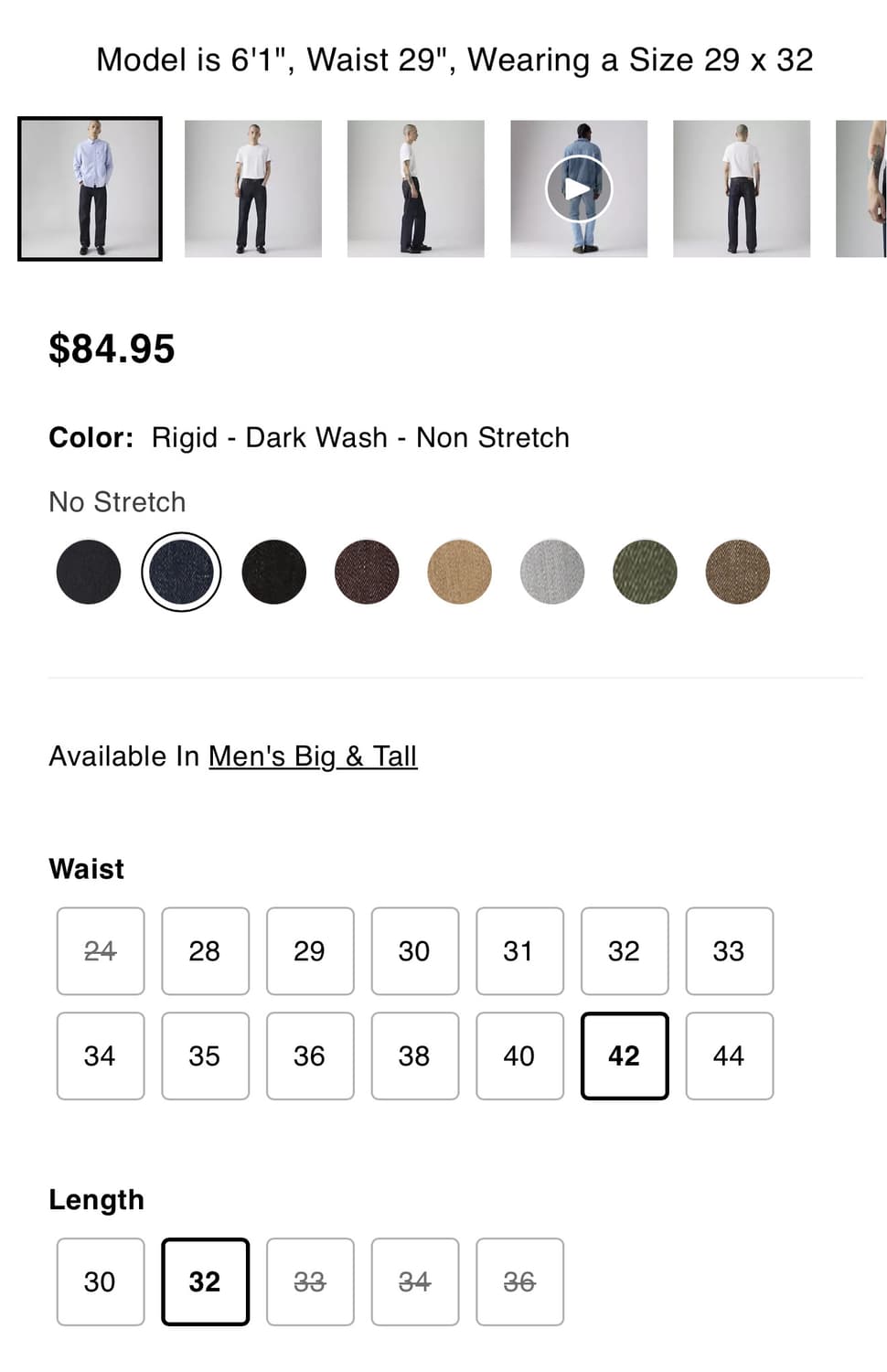This screenshot has width=887, height=1372.
Task: Play the product video thumbnail
Action: pos(579,188)
